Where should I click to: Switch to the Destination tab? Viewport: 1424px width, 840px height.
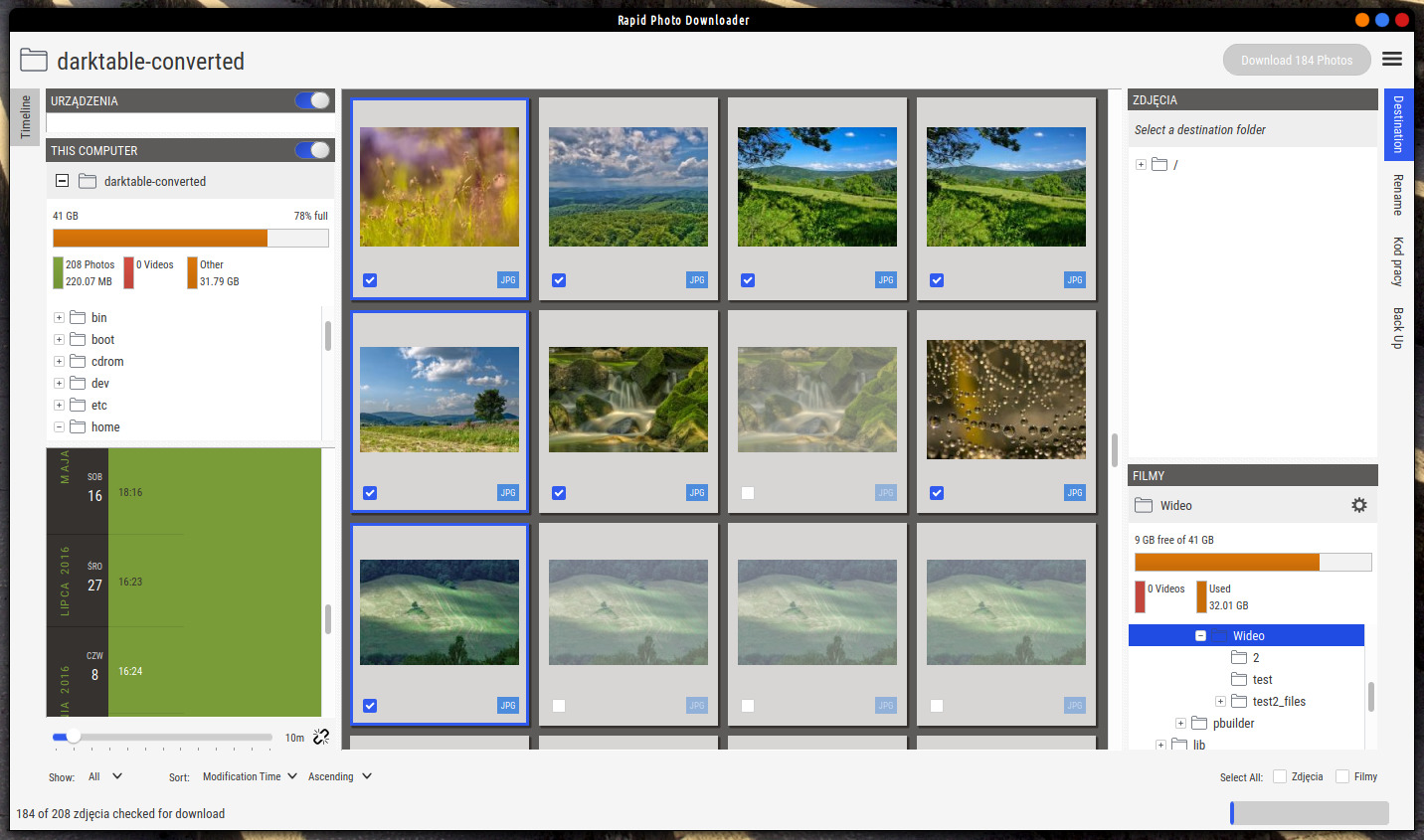pyautogui.click(x=1398, y=124)
